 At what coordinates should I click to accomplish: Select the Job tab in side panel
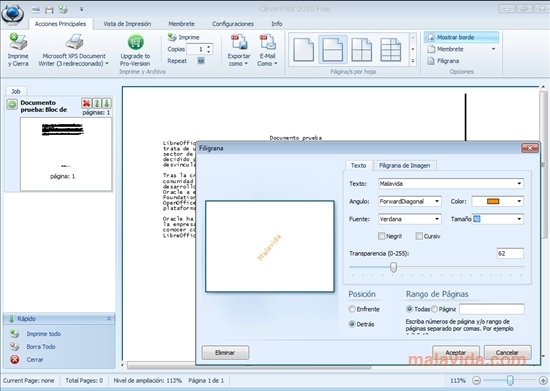tap(16, 91)
